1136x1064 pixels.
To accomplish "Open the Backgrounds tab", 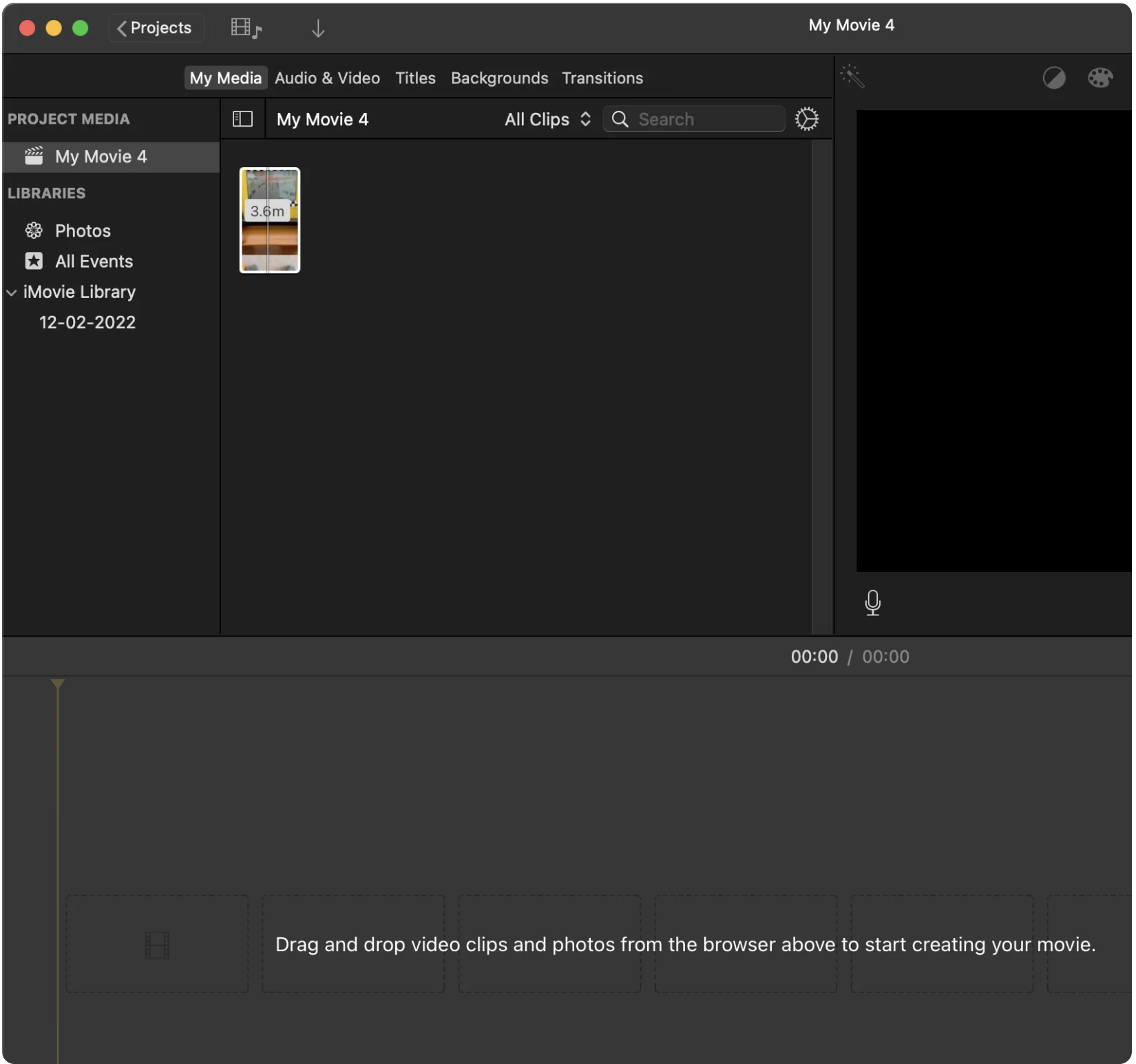I will click(x=498, y=78).
